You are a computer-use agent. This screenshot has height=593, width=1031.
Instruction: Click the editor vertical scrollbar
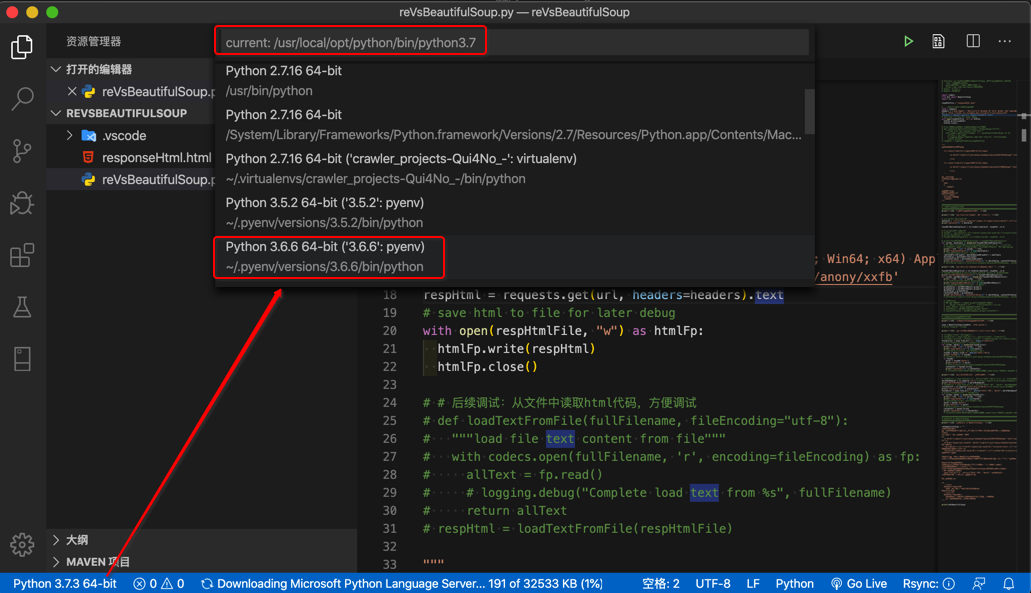pyautogui.click(x=1024, y=135)
